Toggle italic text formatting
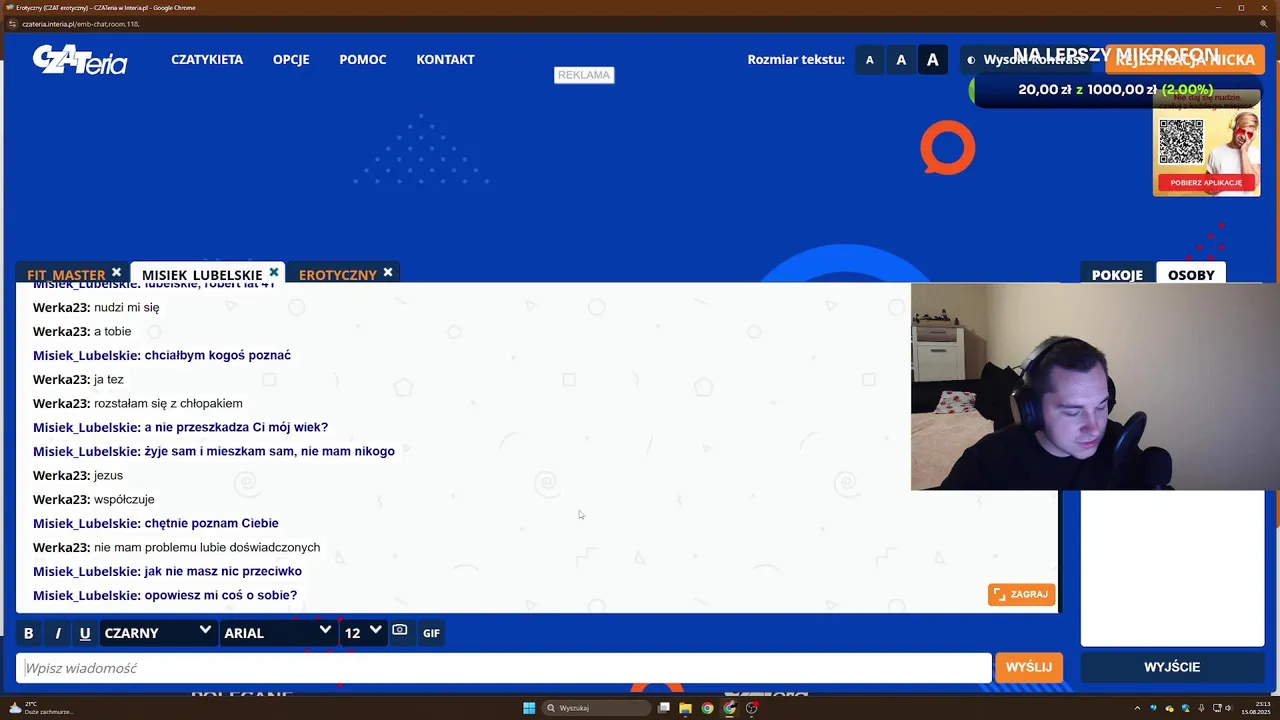Screen dimensions: 1280x720 57,633
